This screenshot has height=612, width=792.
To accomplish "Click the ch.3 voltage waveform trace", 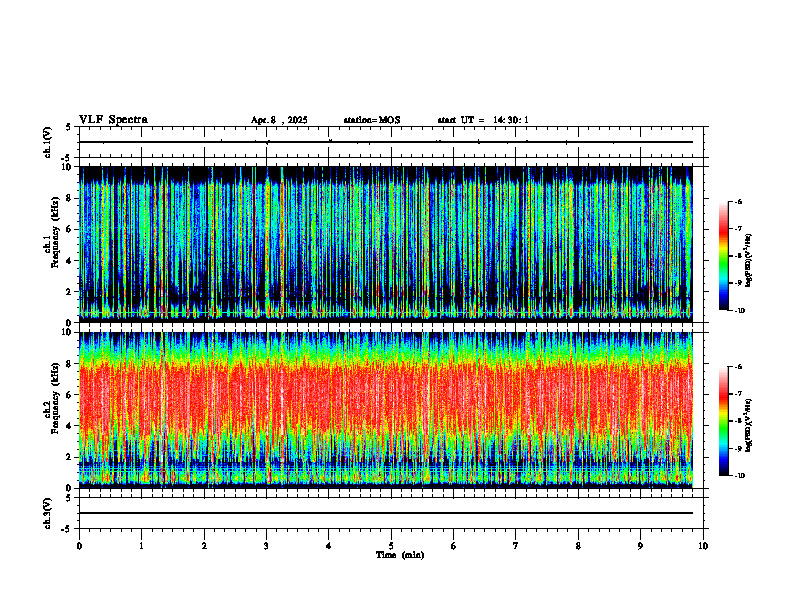I will coord(386,513).
